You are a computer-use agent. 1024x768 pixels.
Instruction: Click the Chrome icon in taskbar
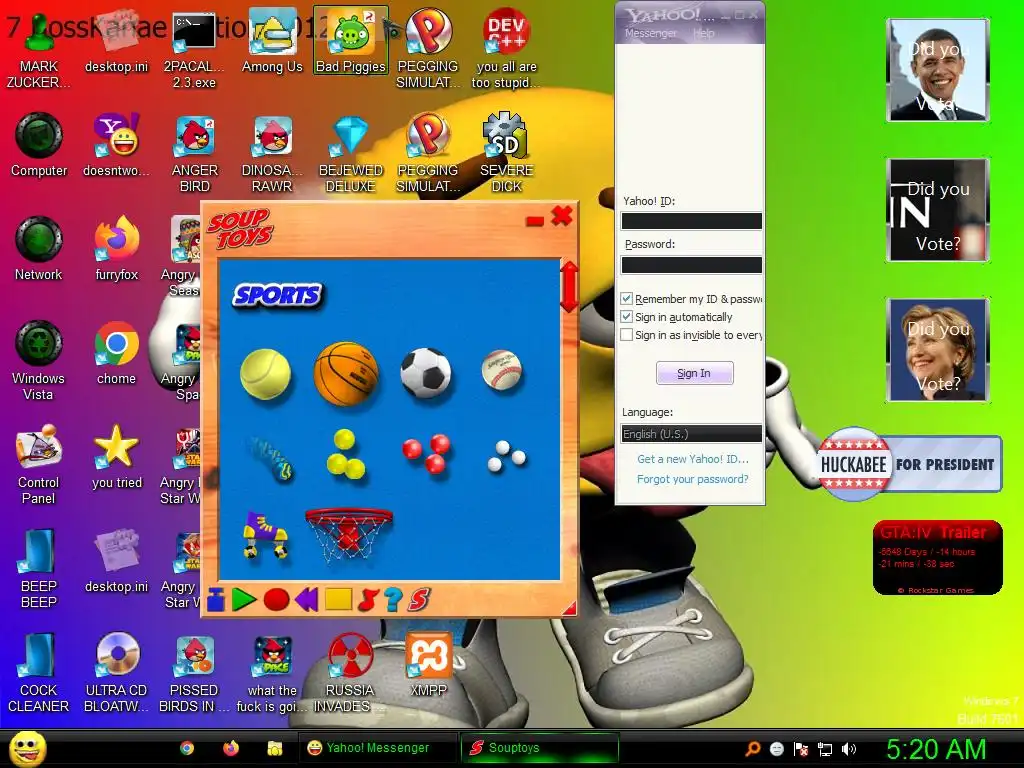click(x=187, y=748)
